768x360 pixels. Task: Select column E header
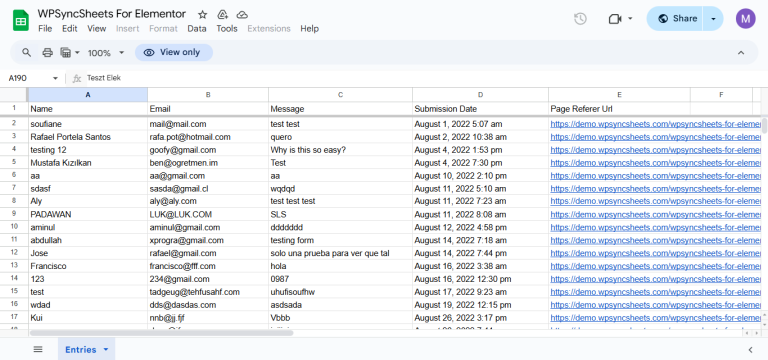[x=619, y=95]
